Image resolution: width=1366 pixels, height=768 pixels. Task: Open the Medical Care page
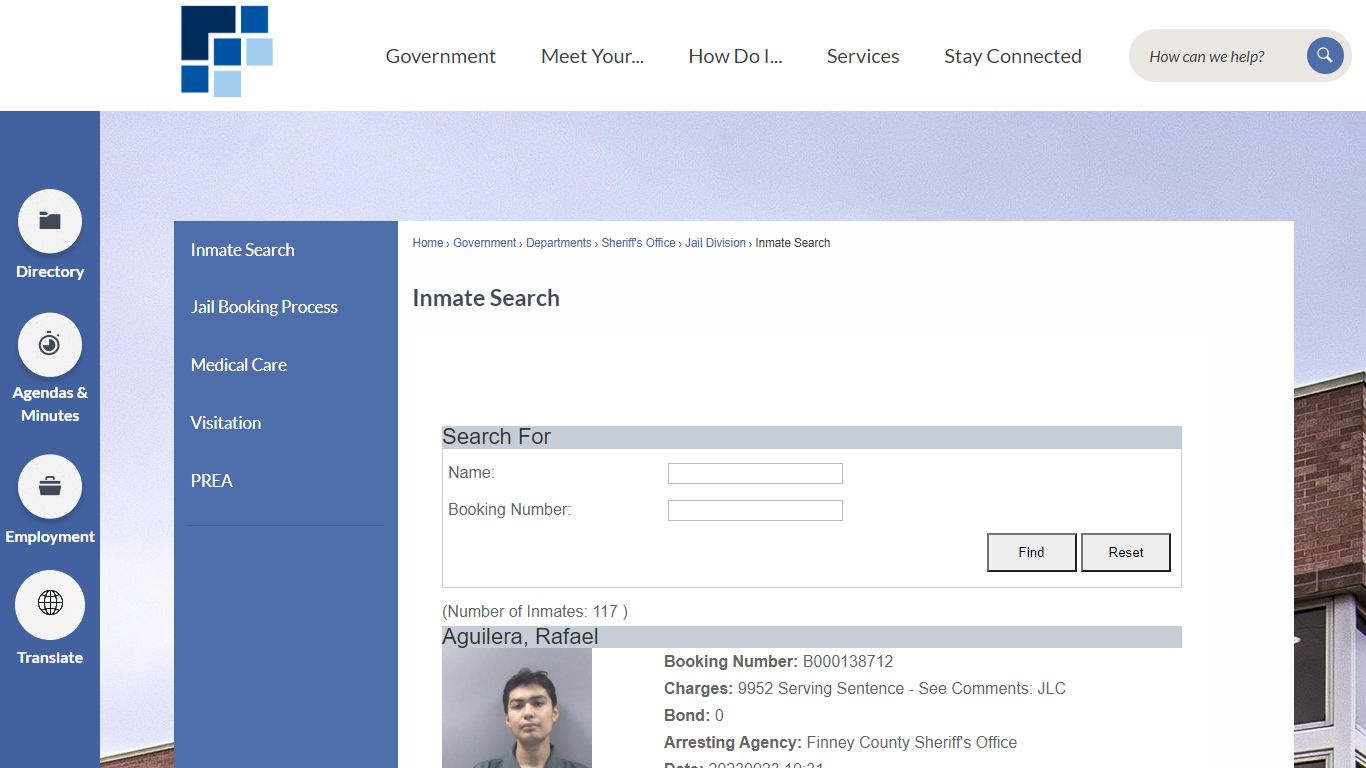point(239,365)
